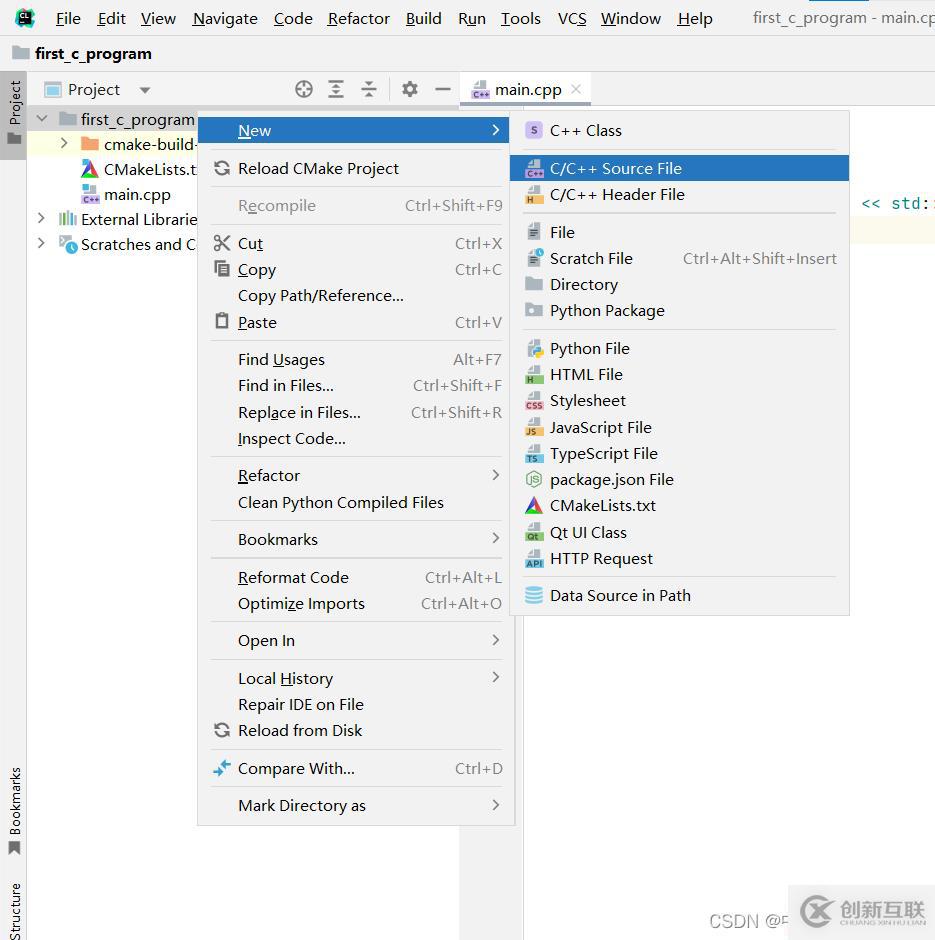Click Paste in the context menu
Image resolution: width=935 pixels, height=940 pixels.
tap(356, 323)
